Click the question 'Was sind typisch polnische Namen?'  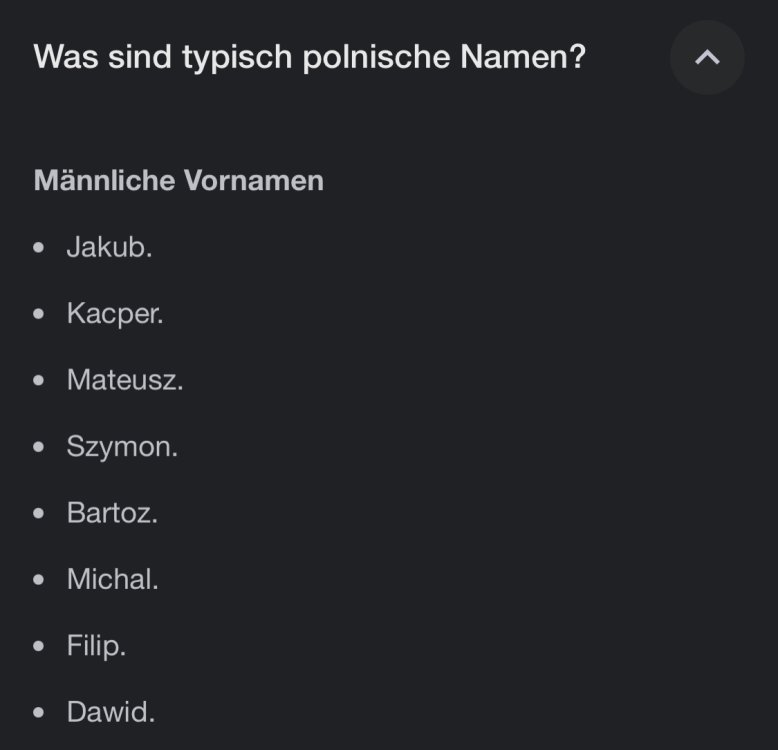pos(309,57)
